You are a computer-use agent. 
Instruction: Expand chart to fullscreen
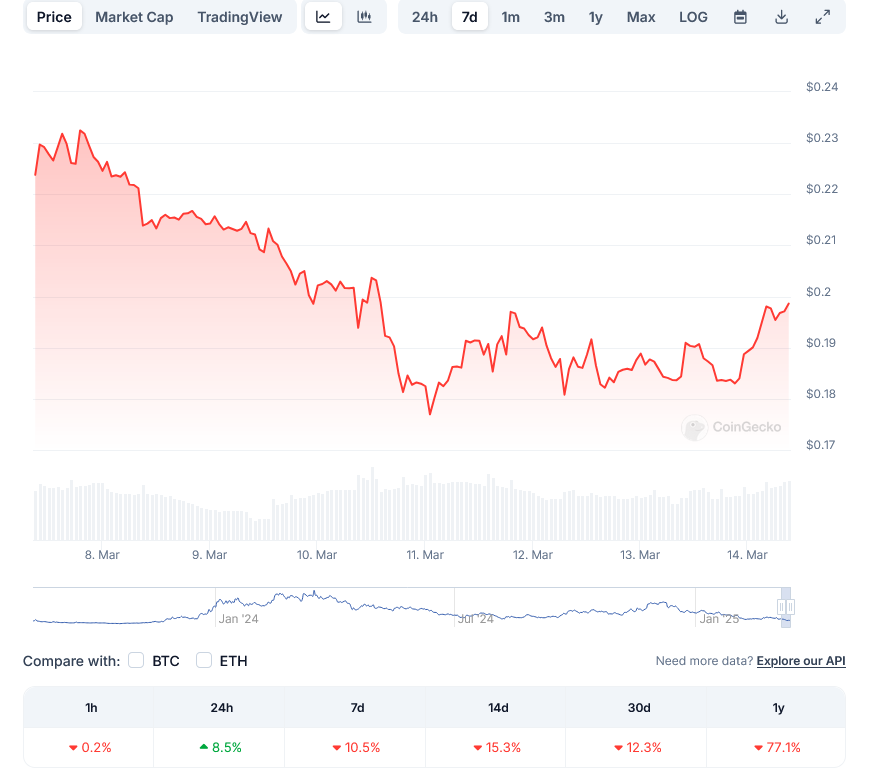(x=822, y=17)
